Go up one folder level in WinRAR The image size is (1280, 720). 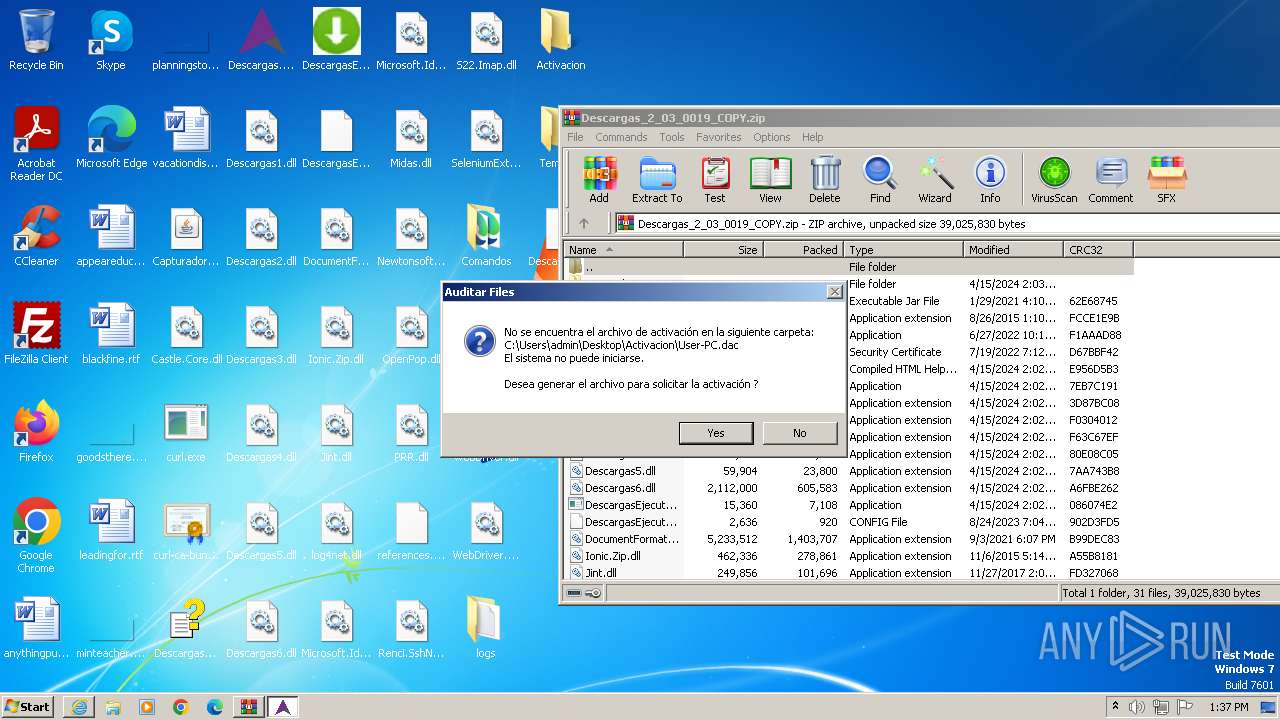click(584, 224)
